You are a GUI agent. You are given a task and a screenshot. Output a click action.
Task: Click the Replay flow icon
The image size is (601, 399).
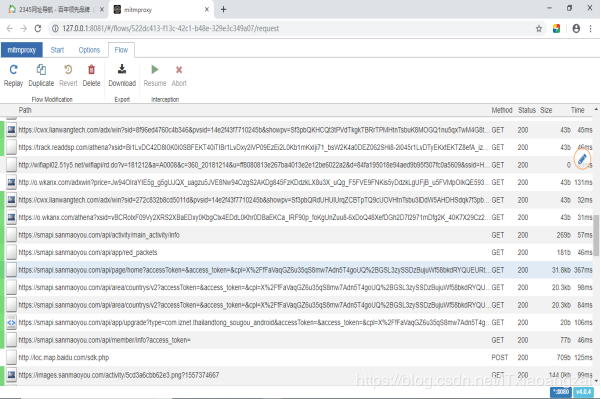pos(13,70)
